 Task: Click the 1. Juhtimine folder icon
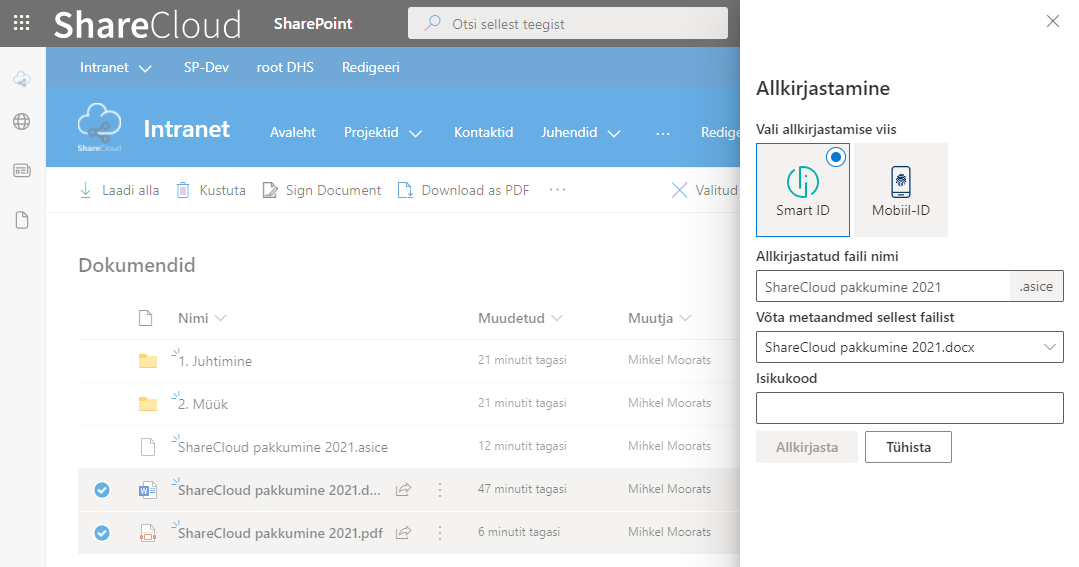tap(148, 361)
